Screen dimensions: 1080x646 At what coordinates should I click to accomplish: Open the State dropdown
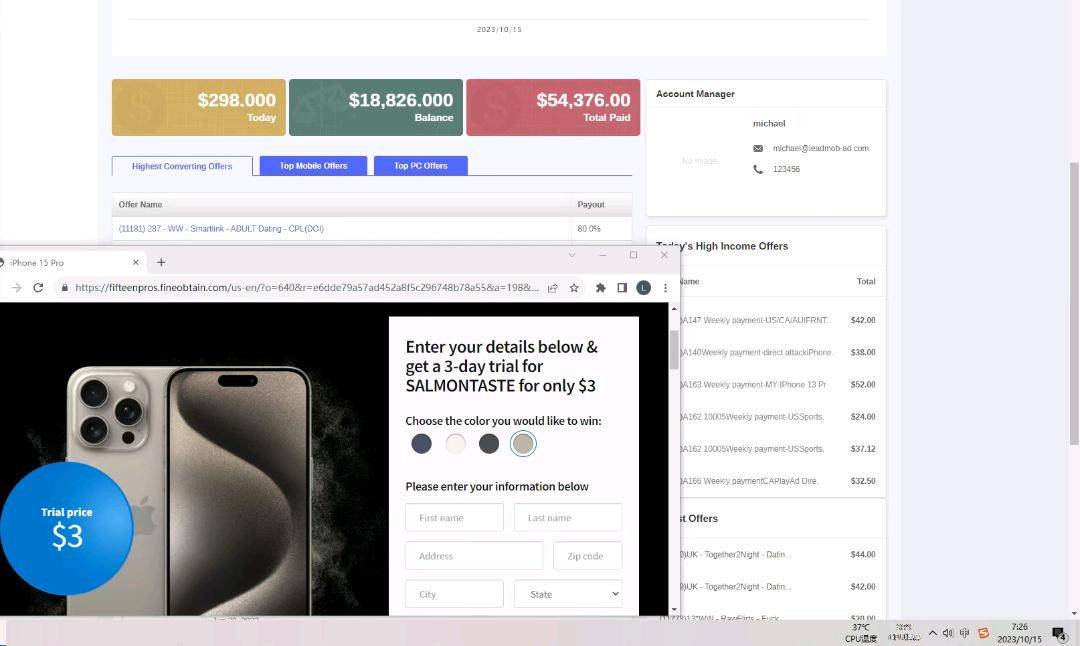pyautogui.click(x=568, y=594)
